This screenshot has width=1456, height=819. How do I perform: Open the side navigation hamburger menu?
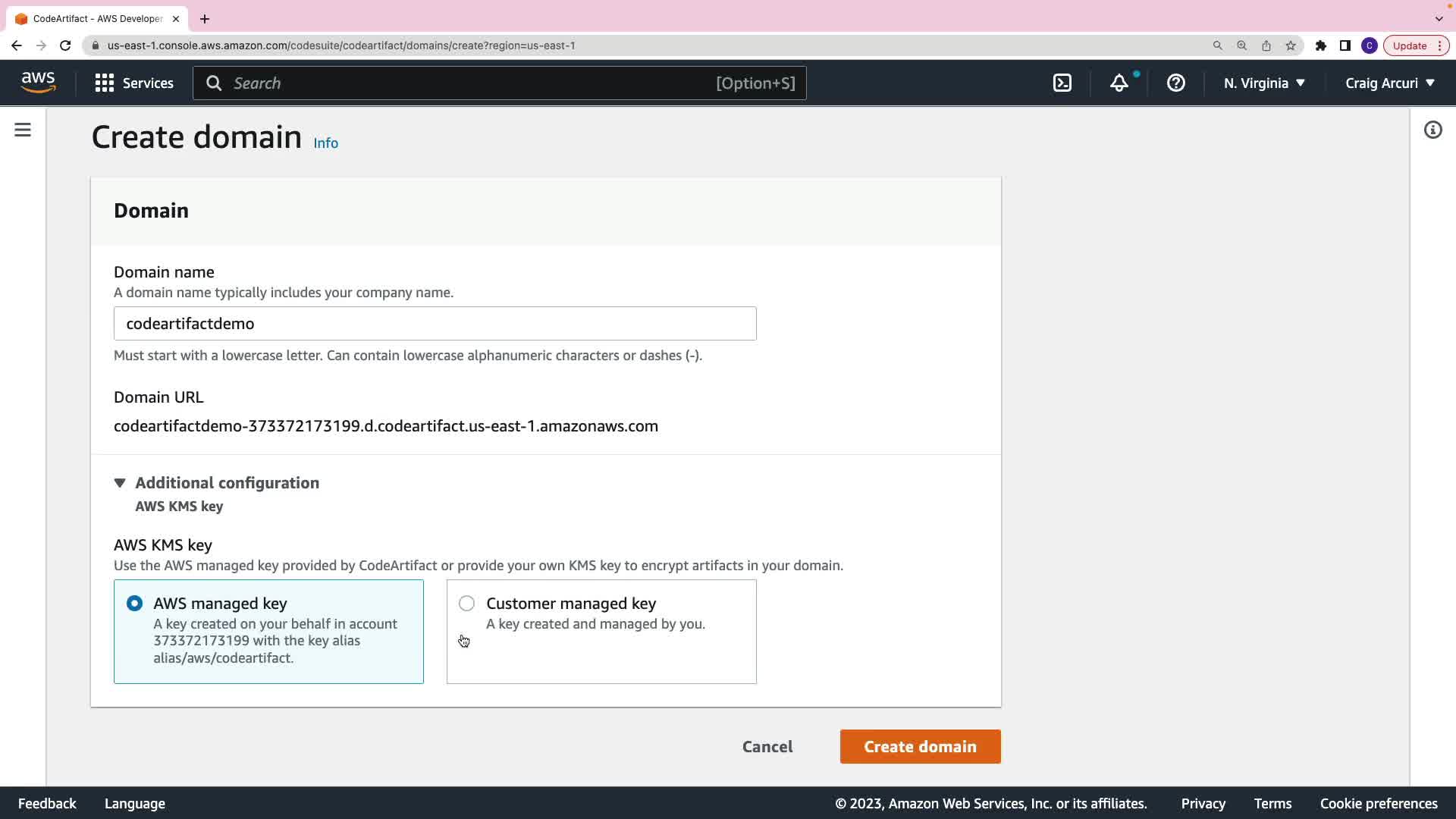pyautogui.click(x=23, y=130)
